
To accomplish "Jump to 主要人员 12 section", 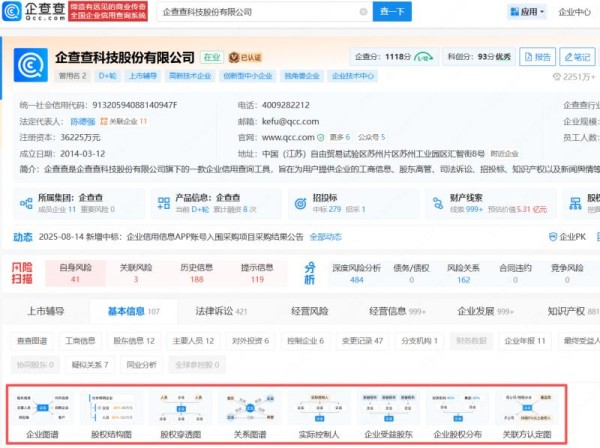I will [193, 340].
